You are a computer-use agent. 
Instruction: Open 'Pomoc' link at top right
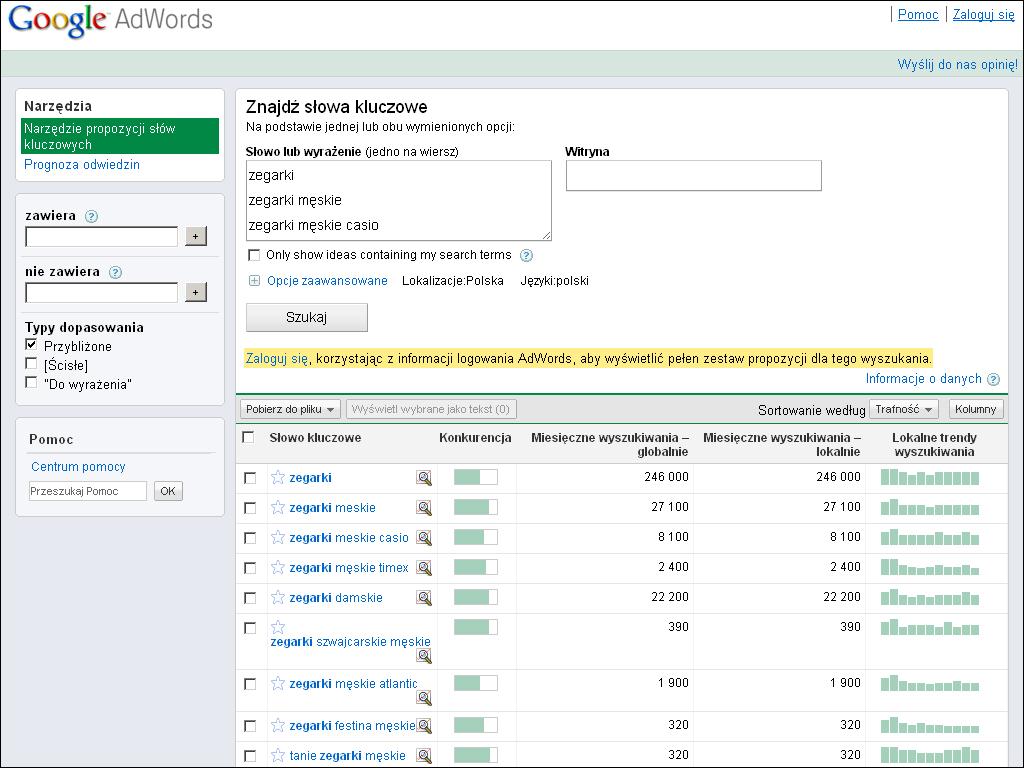pos(918,14)
